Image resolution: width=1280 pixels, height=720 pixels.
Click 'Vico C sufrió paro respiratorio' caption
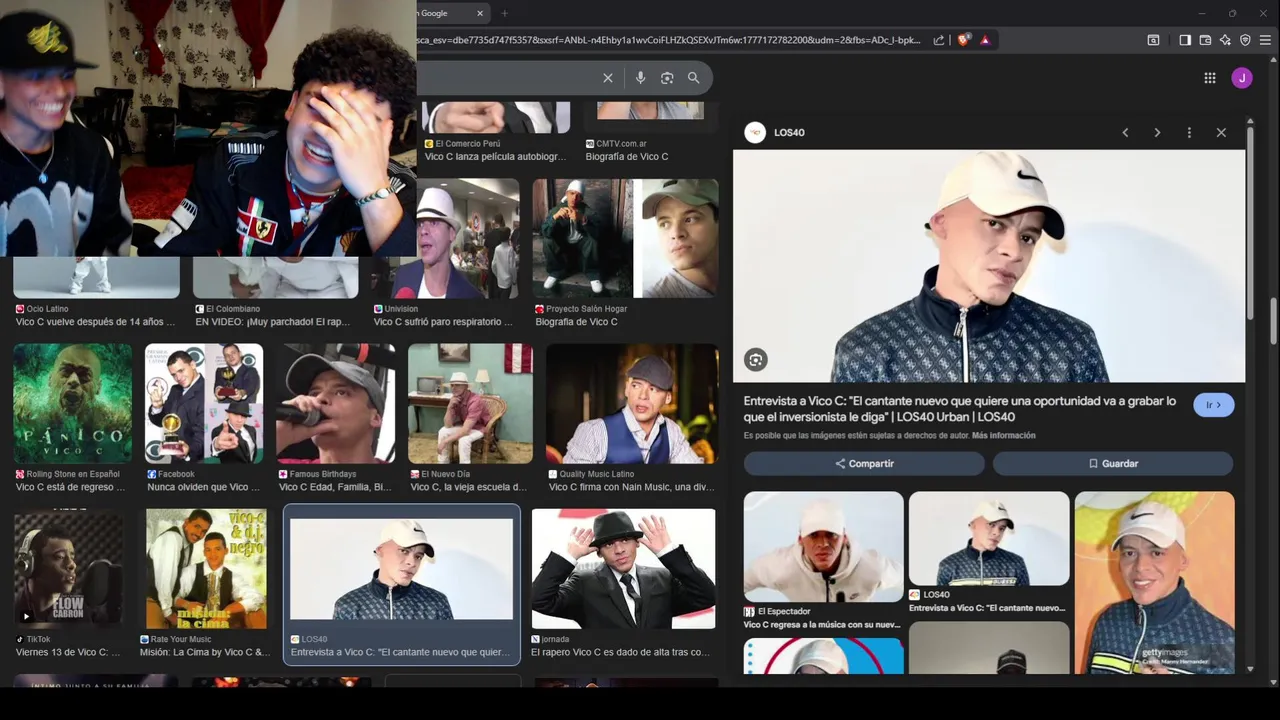(x=443, y=322)
